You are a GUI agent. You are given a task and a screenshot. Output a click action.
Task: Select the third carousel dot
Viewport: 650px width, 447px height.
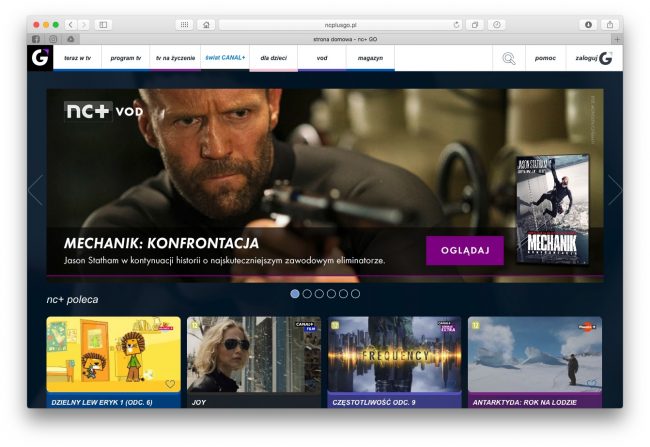click(x=319, y=294)
